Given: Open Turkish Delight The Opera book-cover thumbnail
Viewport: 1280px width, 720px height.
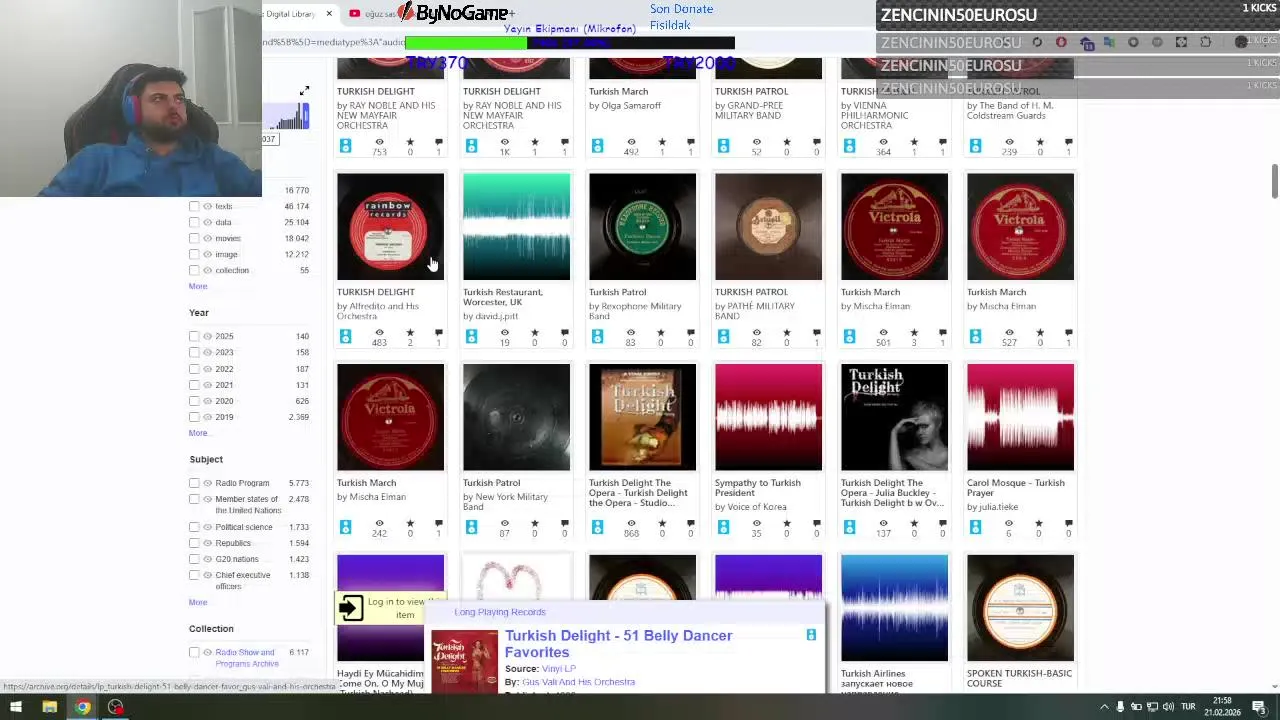Looking at the screenshot, I should click(x=642, y=417).
